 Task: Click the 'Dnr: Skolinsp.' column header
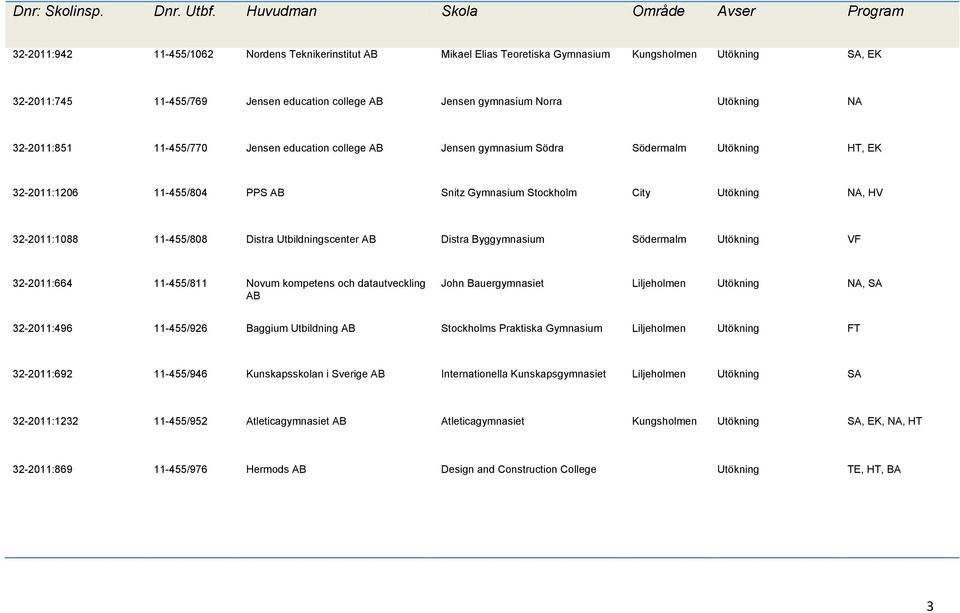[x=58, y=12]
